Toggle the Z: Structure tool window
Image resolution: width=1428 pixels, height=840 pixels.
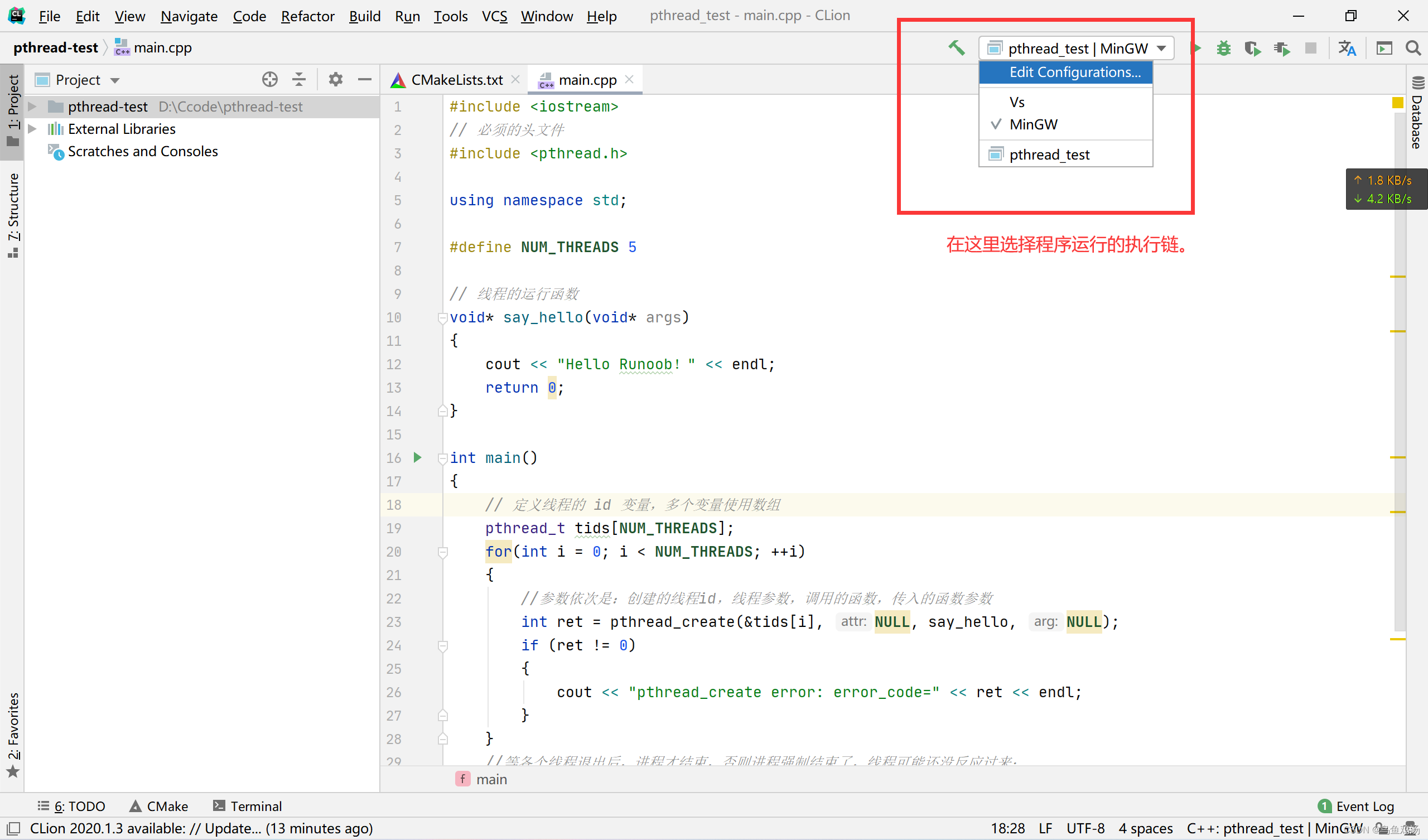[x=12, y=215]
